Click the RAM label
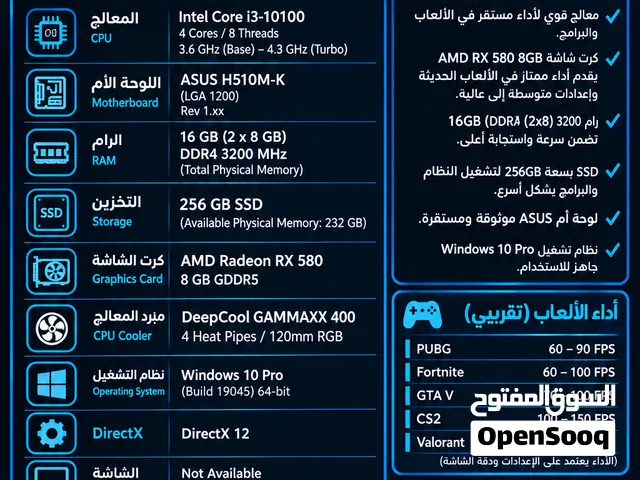This screenshot has height=480, width=640. point(104,160)
